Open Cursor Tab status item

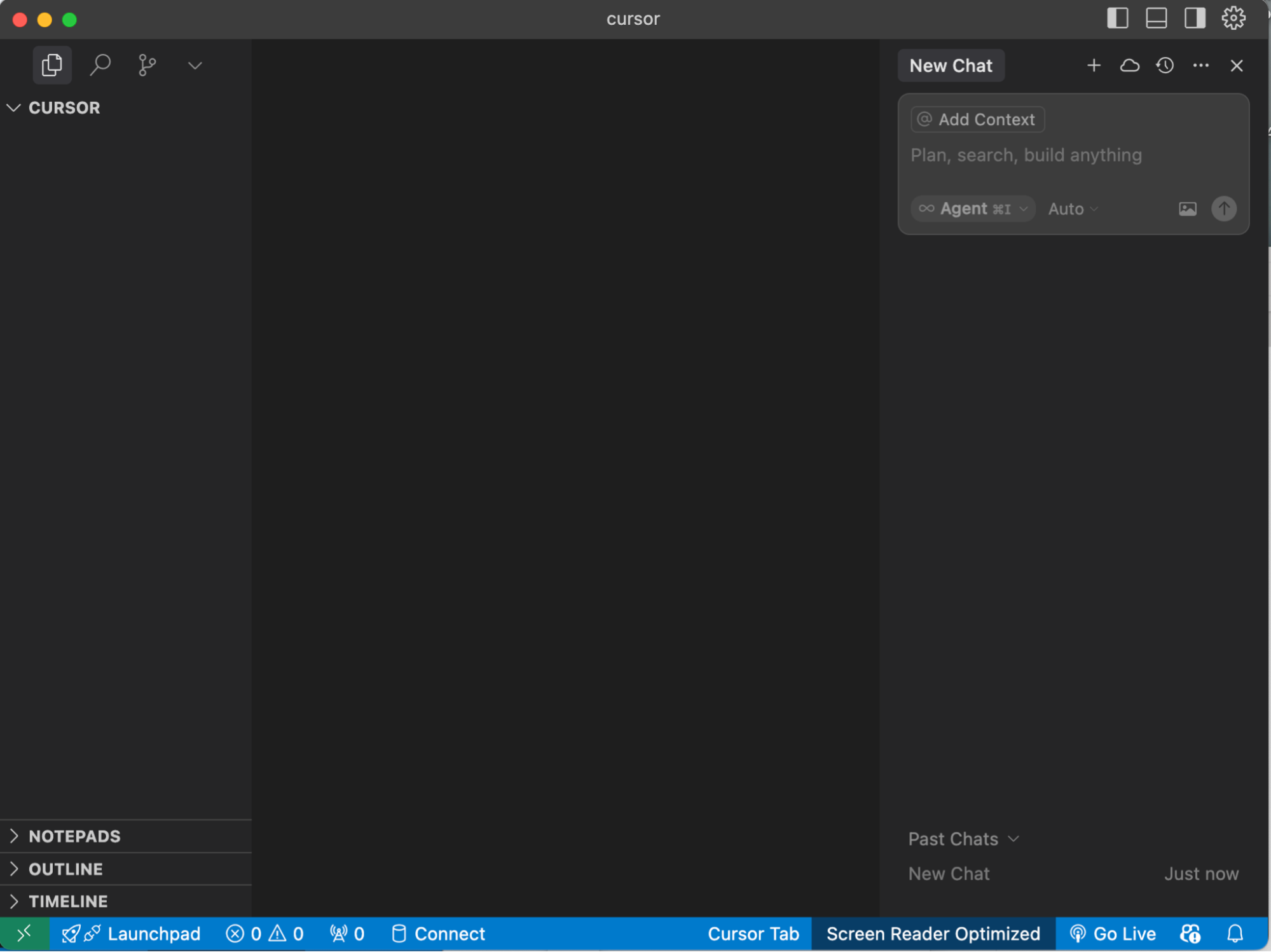click(753, 934)
